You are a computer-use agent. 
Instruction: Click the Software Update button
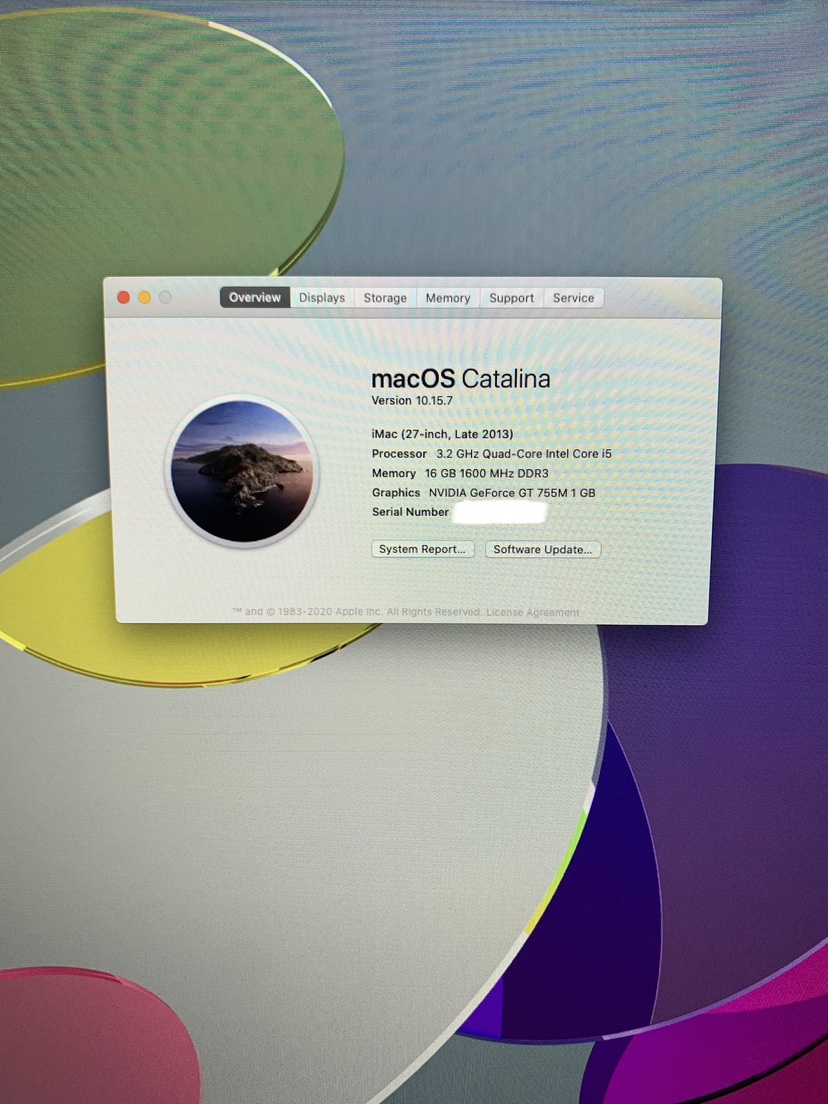(x=543, y=549)
